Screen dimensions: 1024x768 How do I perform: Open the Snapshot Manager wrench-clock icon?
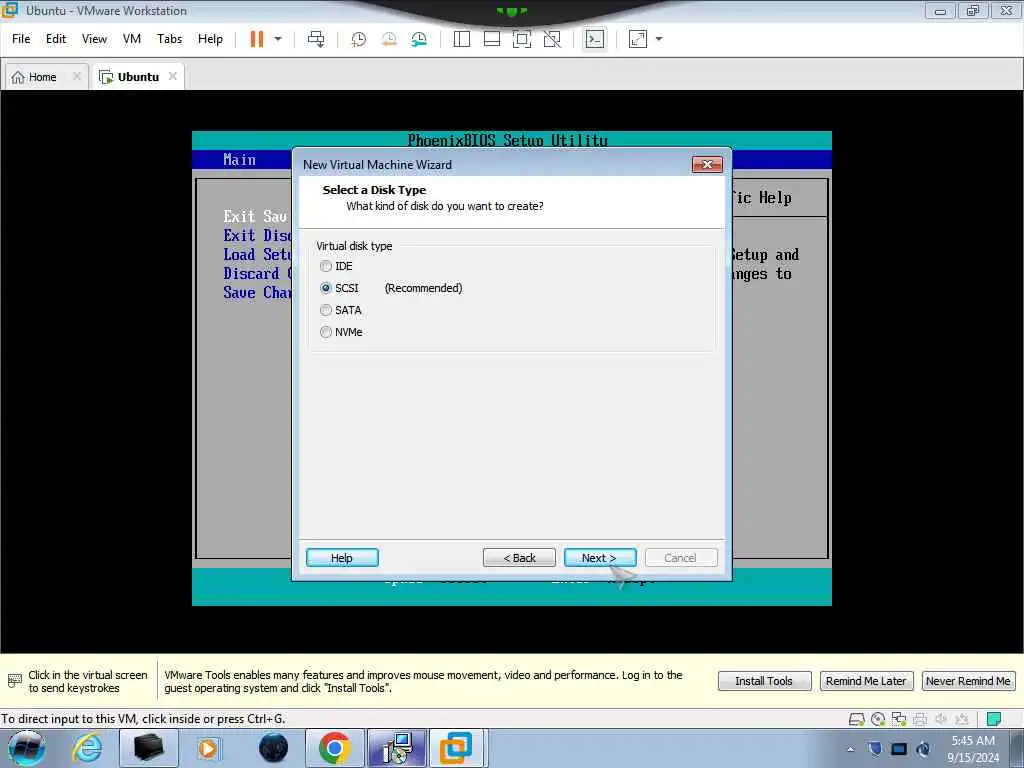[x=419, y=39]
